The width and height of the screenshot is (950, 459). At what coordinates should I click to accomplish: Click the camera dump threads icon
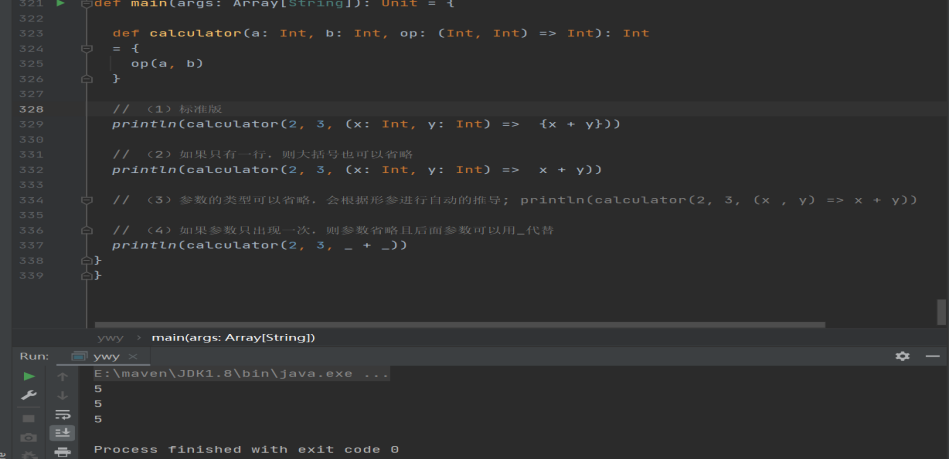click(28, 437)
